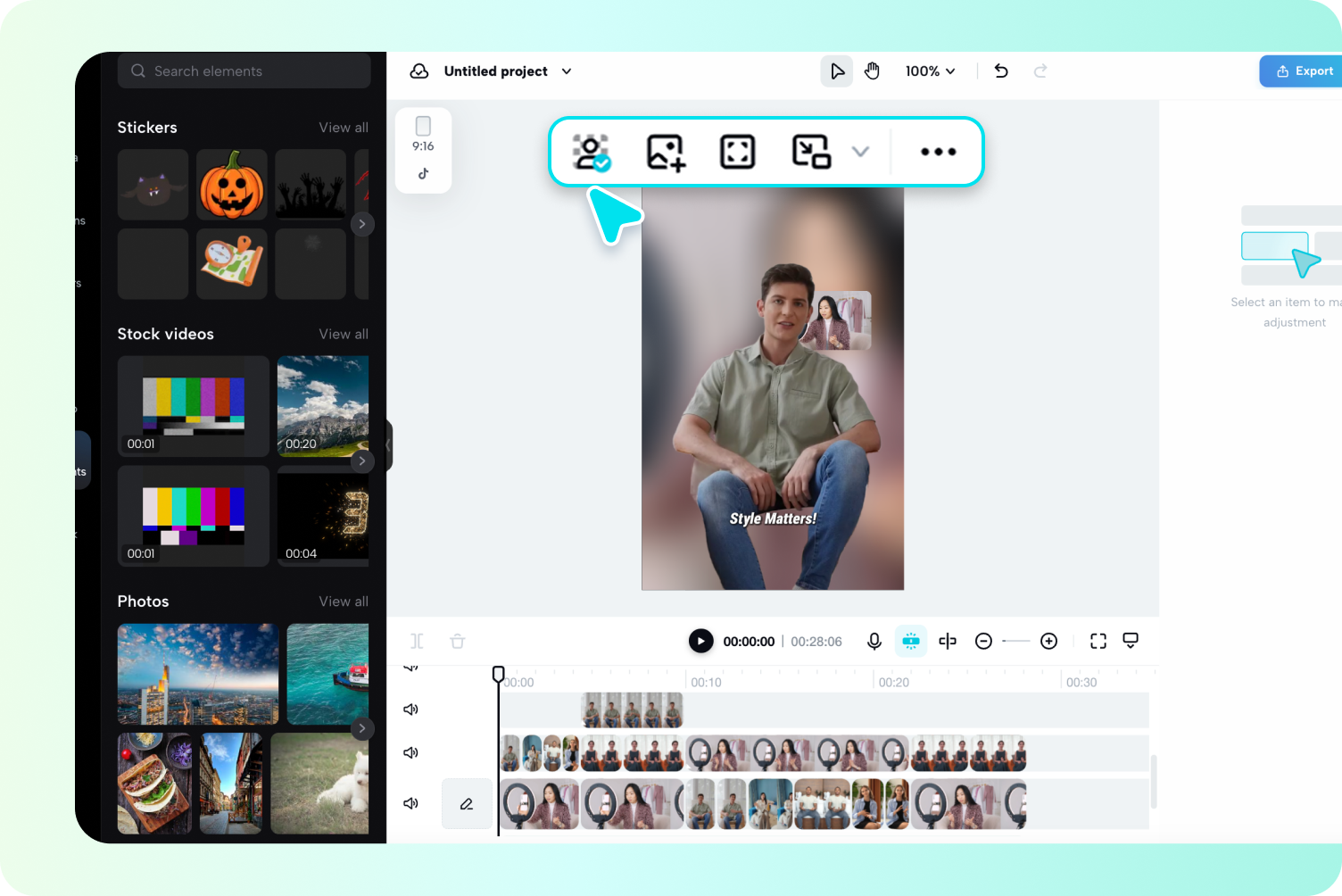Viewport: 1342px width, 896px height.
Task: Click the highlighted AI captions icon
Action: 911,641
